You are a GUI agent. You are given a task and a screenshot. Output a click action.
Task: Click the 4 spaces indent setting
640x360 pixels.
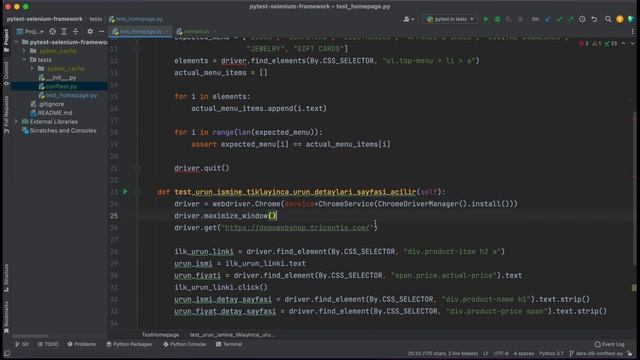coord(524,353)
